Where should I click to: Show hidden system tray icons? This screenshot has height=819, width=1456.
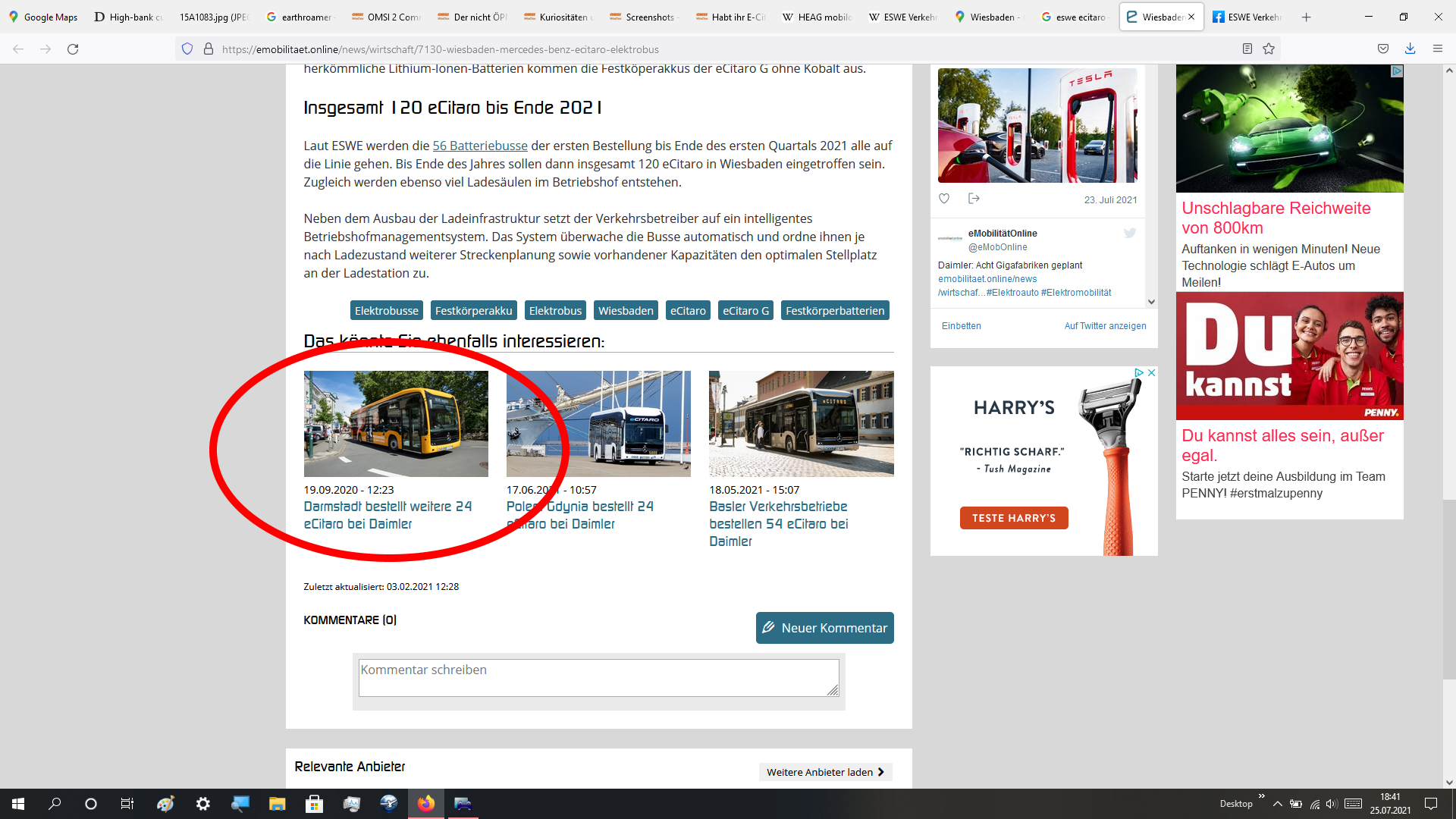1278,804
